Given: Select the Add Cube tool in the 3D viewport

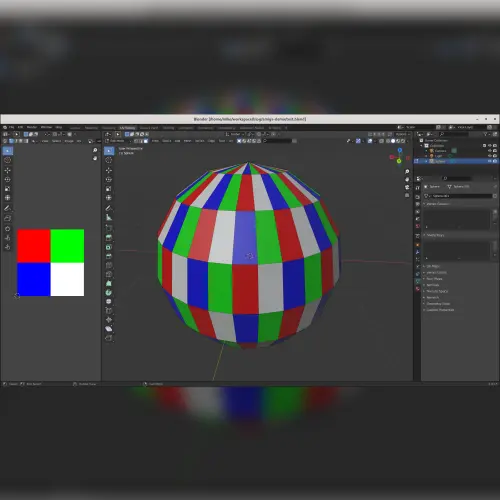Looking at the screenshot, I should 109,228.
